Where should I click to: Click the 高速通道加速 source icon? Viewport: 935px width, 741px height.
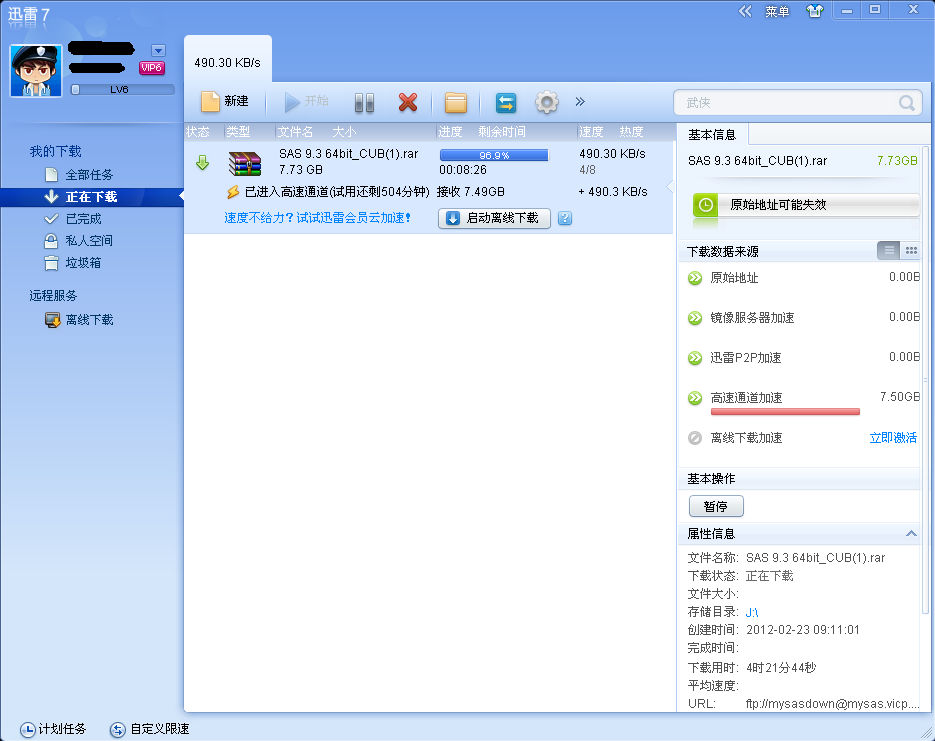click(x=695, y=398)
